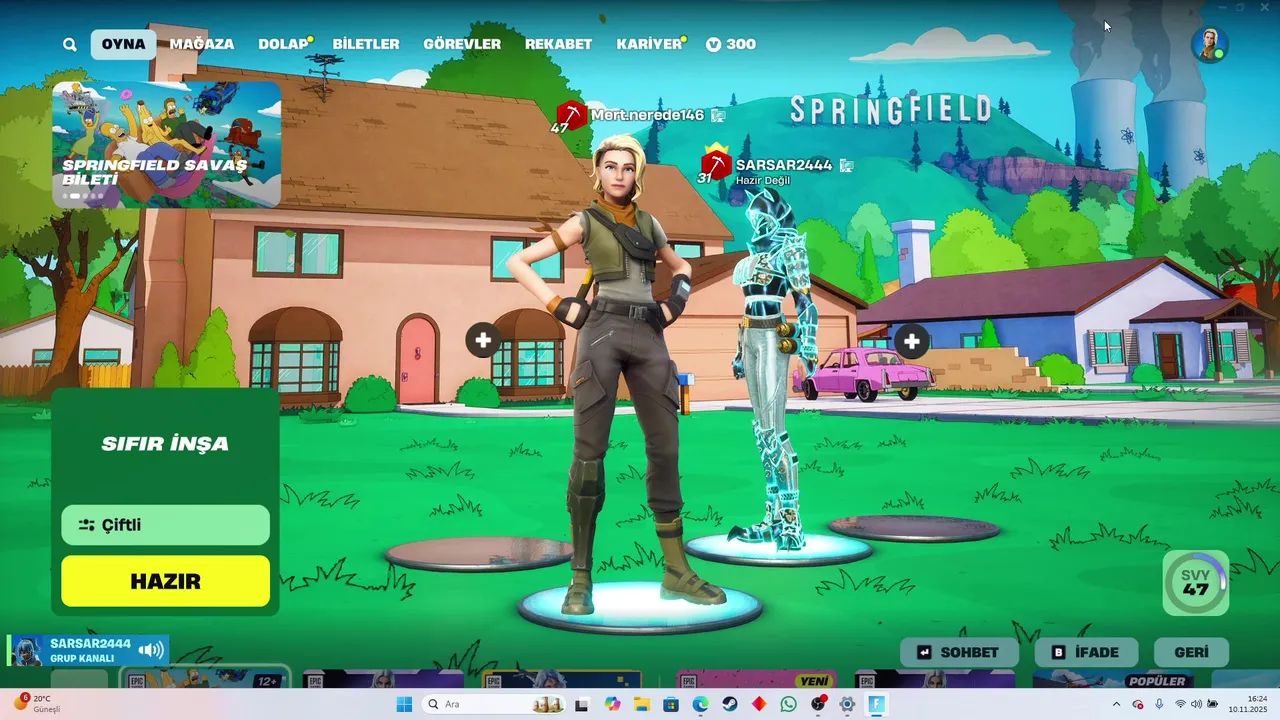
Task: Invite a player with the left plus button
Action: point(483,341)
